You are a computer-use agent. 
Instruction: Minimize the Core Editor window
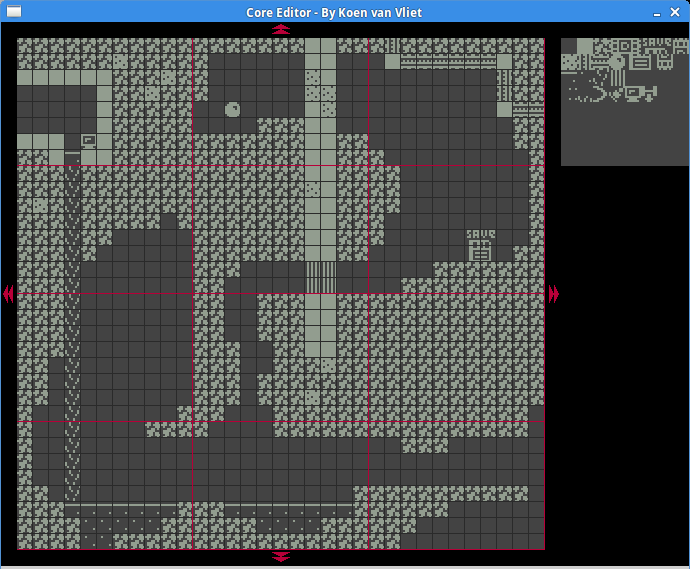657,13
